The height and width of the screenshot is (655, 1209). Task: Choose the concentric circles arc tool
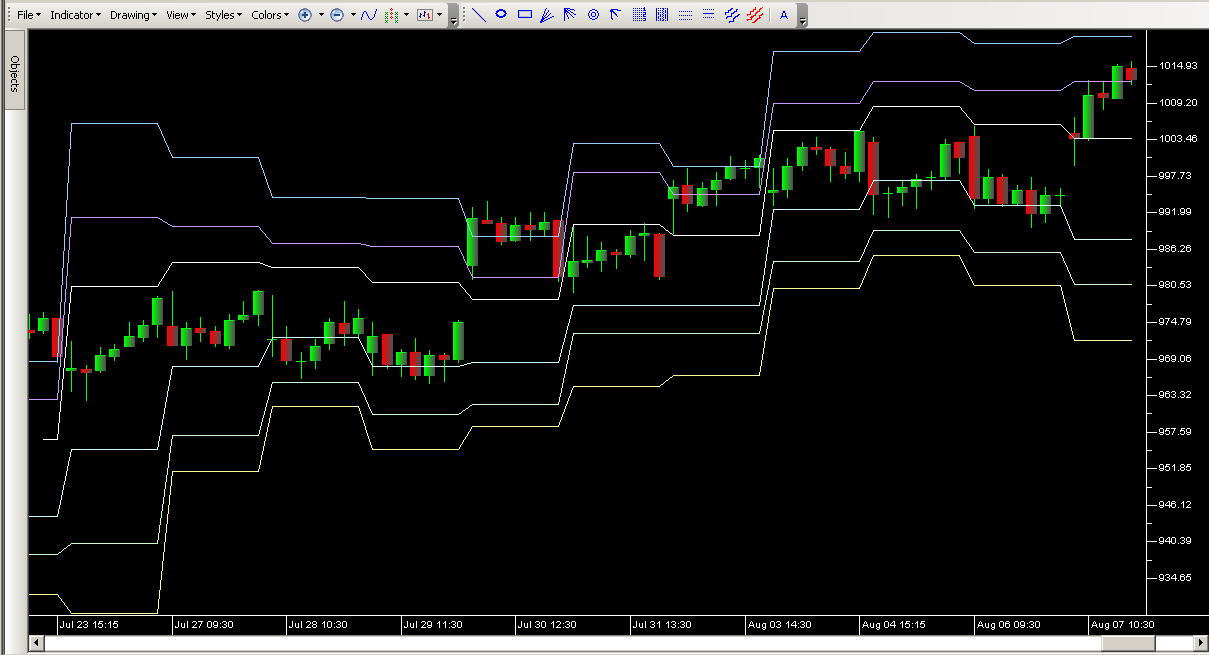click(593, 15)
